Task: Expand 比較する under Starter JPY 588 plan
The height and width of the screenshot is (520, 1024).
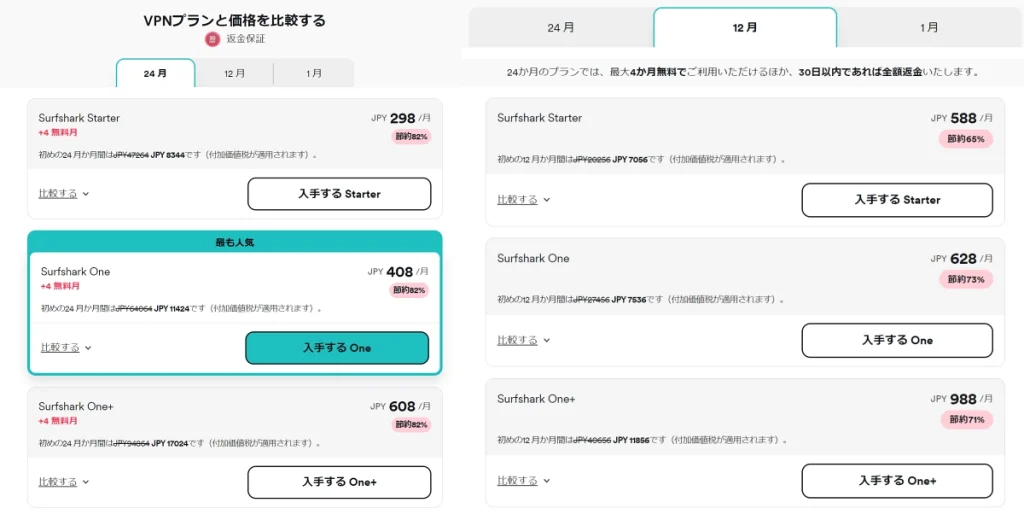Action: (x=524, y=199)
